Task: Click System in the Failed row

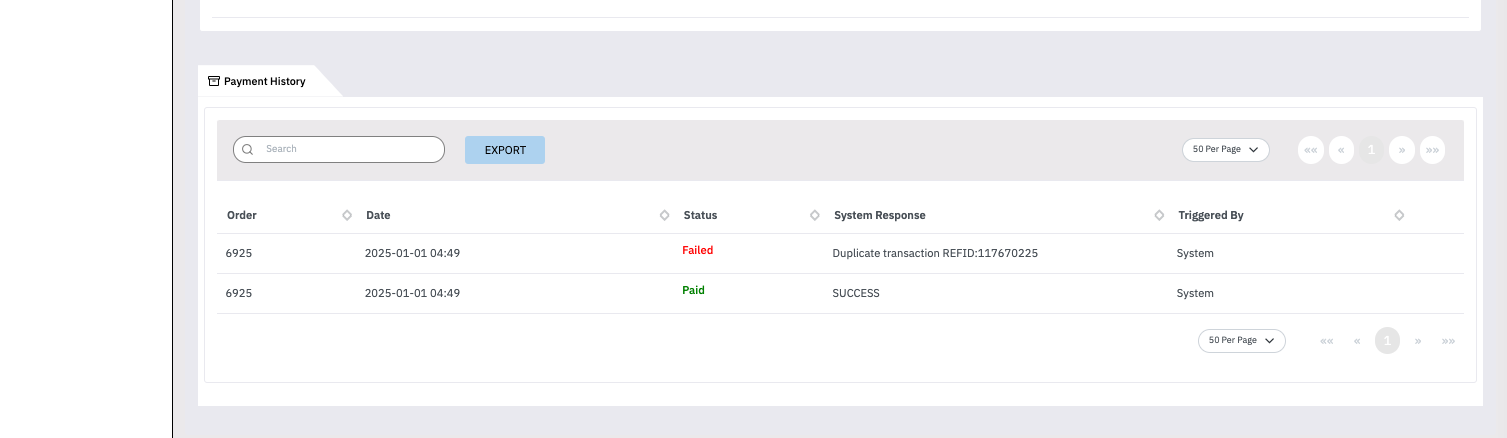Action: (1195, 253)
